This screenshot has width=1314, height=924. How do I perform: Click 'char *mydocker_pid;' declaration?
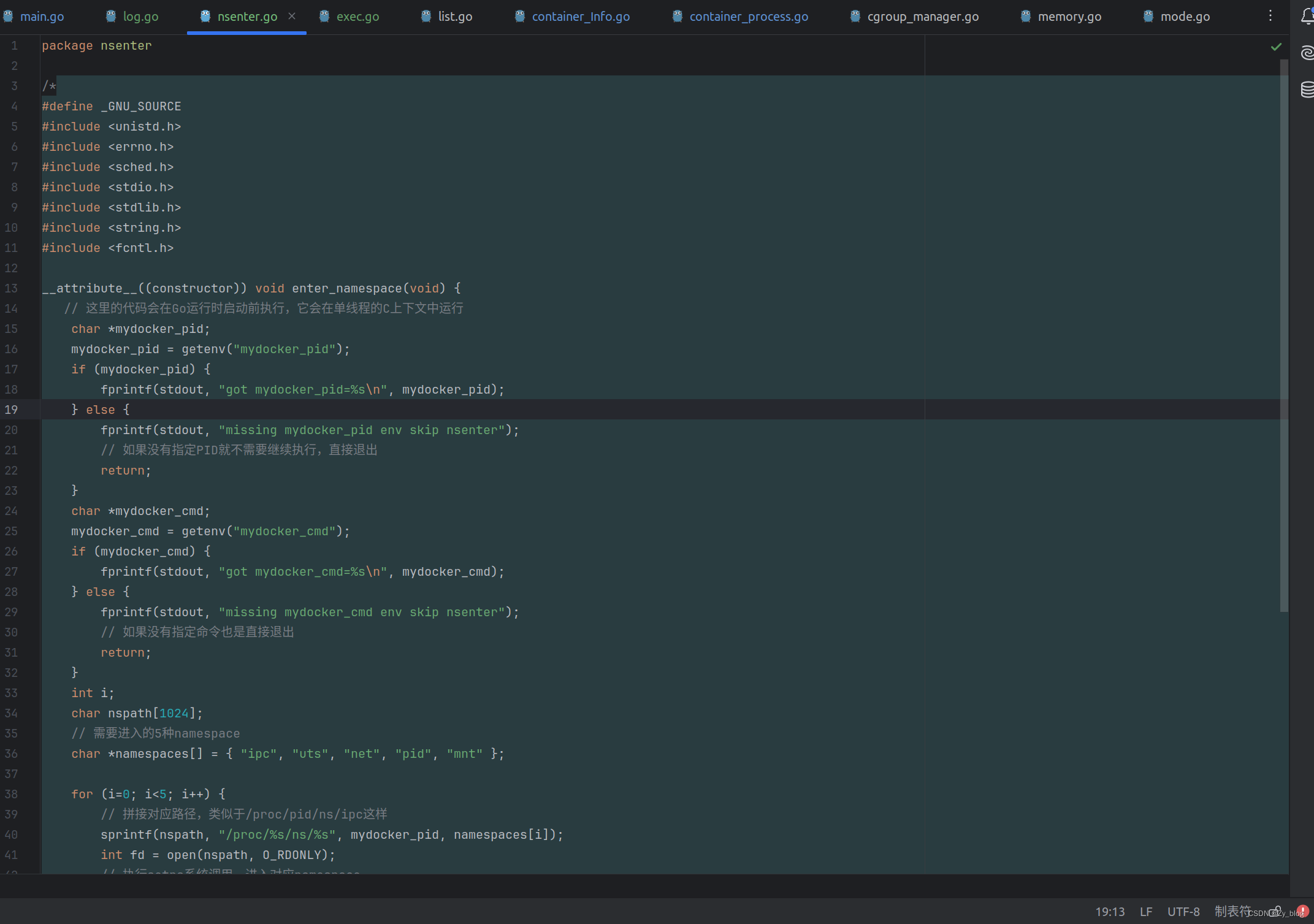(140, 329)
